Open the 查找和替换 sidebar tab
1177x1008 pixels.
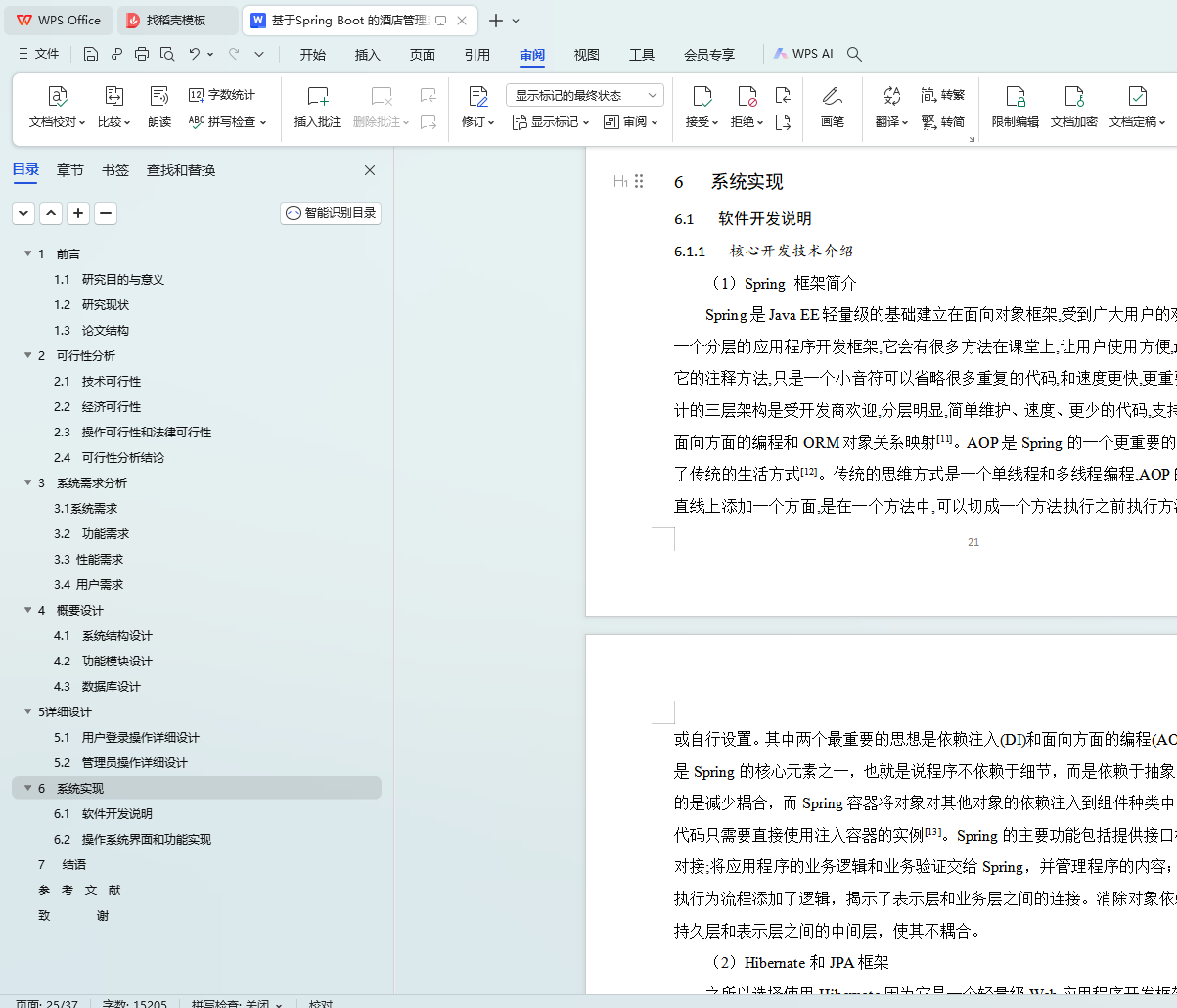point(181,170)
